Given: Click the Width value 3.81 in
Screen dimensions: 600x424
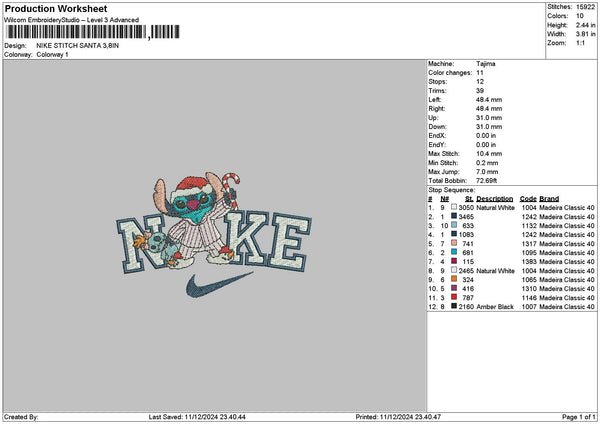Looking at the screenshot, I should (x=585, y=34).
